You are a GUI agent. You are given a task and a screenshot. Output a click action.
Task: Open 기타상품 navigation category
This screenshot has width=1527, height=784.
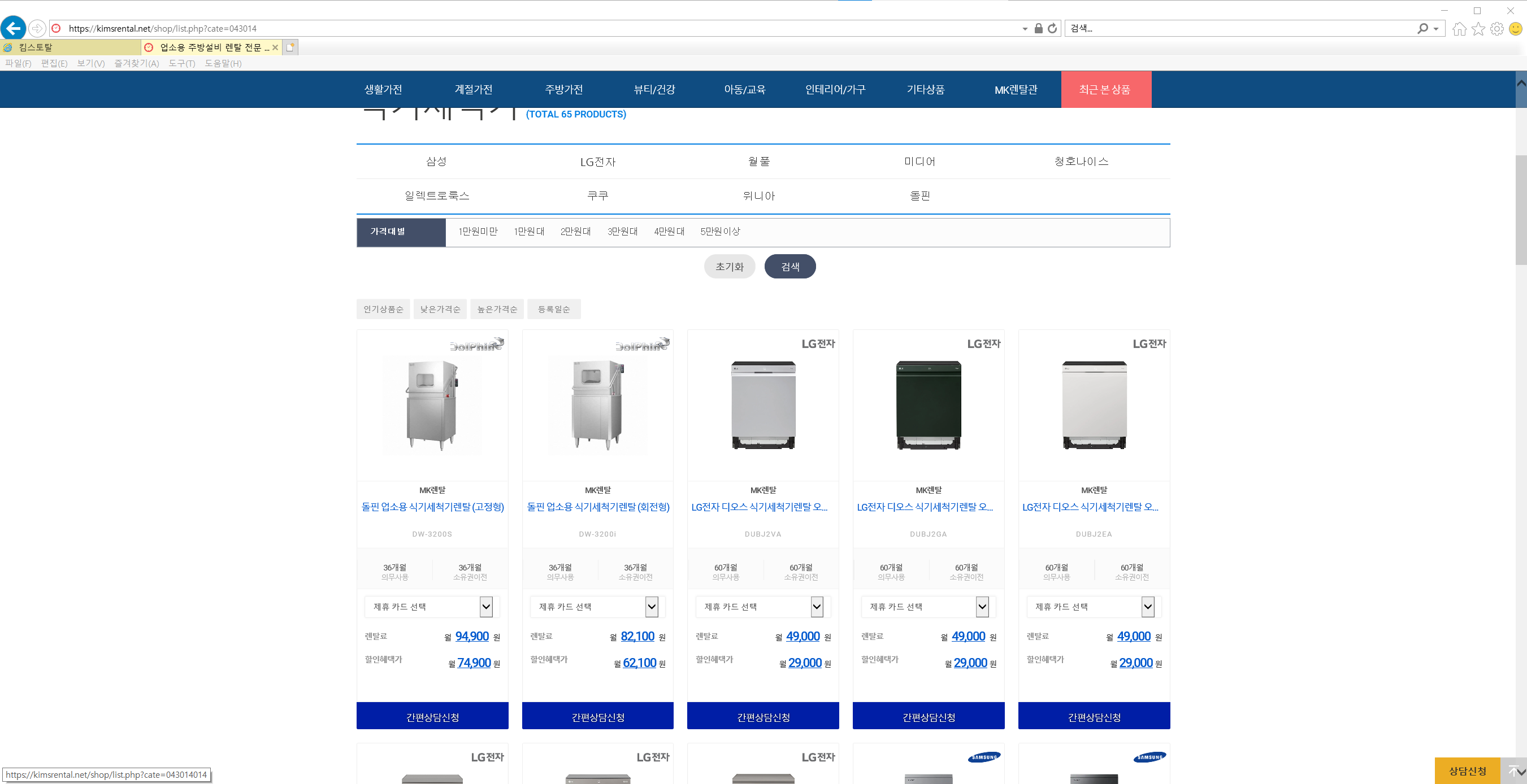pos(926,89)
